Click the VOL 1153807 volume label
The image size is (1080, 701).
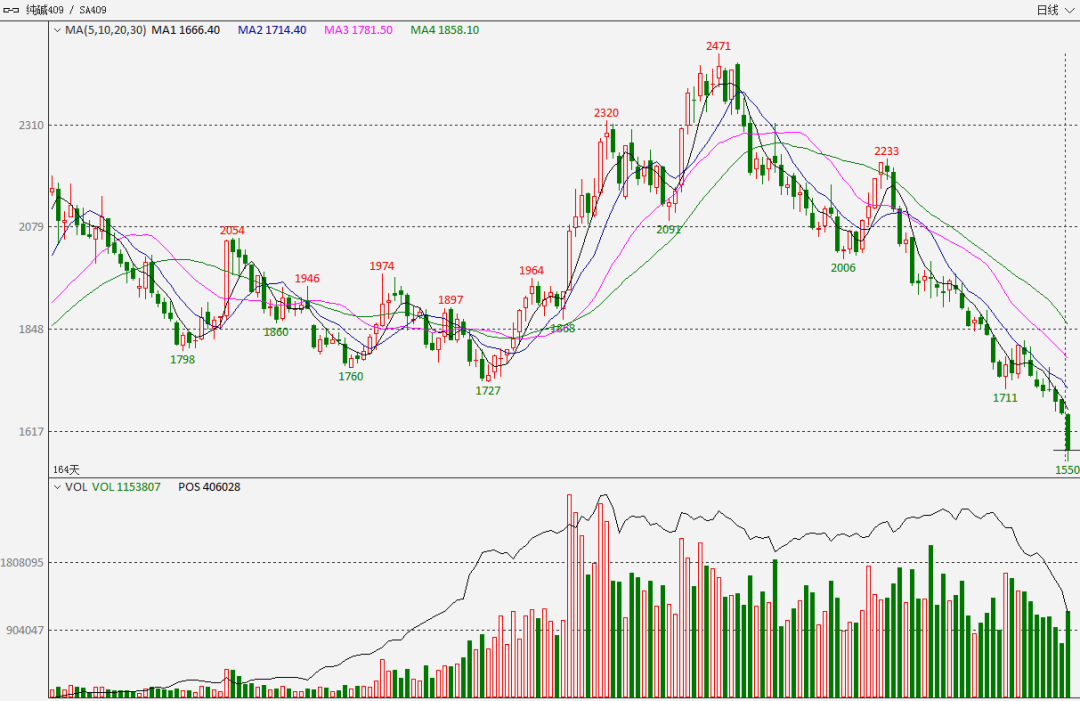click(126, 487)
